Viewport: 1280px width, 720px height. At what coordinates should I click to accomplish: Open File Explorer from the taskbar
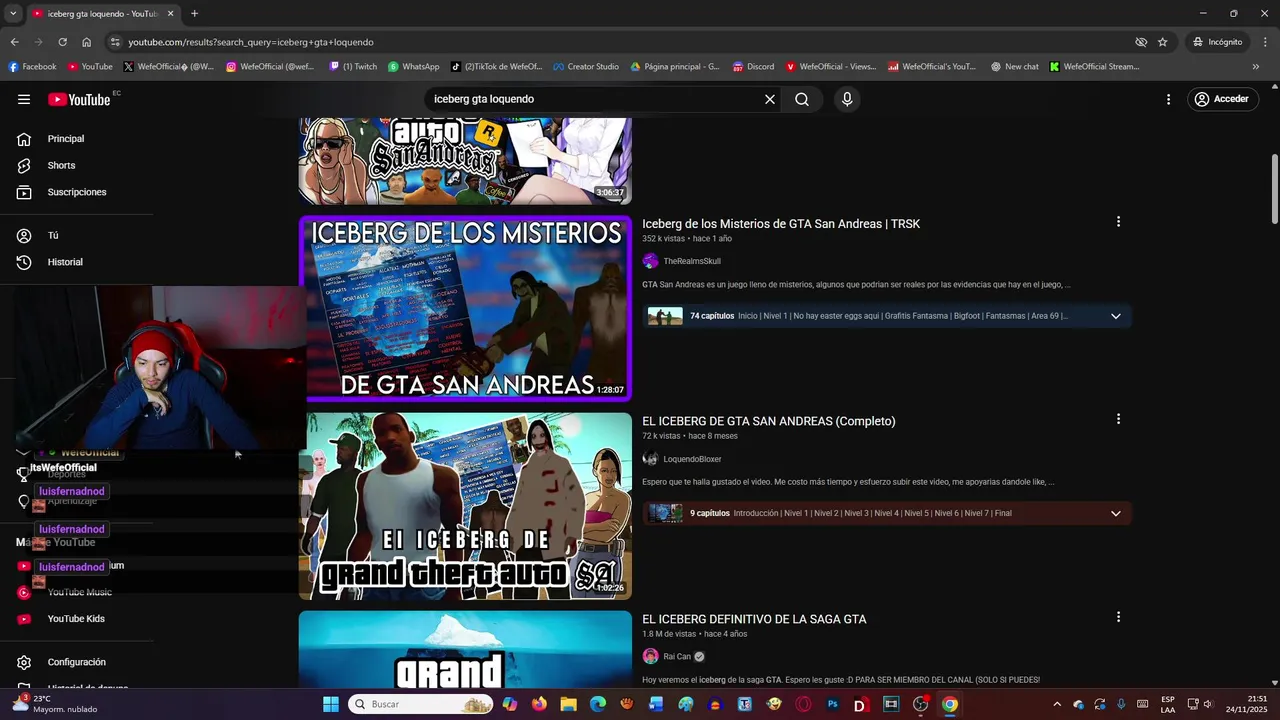coord(569,704)
